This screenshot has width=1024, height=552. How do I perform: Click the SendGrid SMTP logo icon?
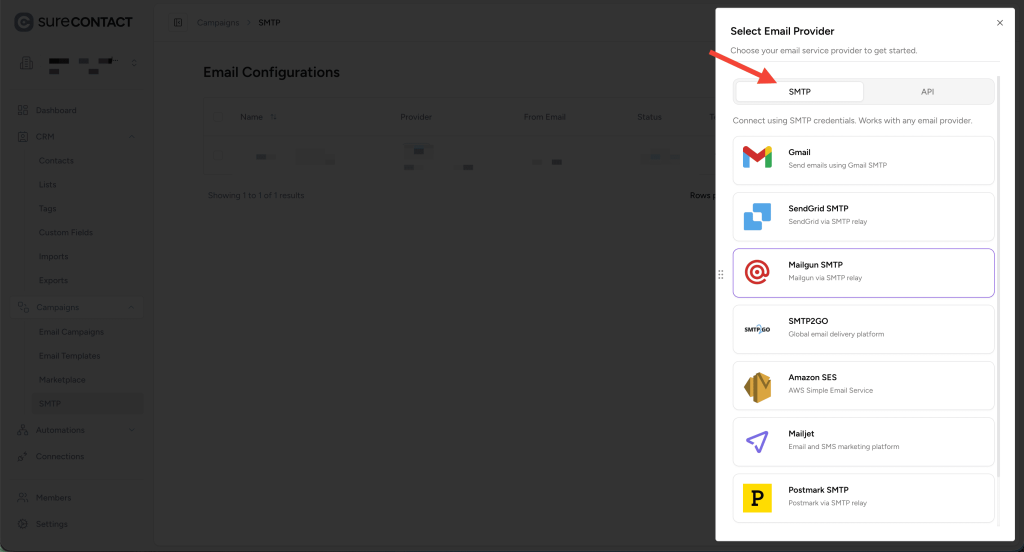click(x=757, y=215)
